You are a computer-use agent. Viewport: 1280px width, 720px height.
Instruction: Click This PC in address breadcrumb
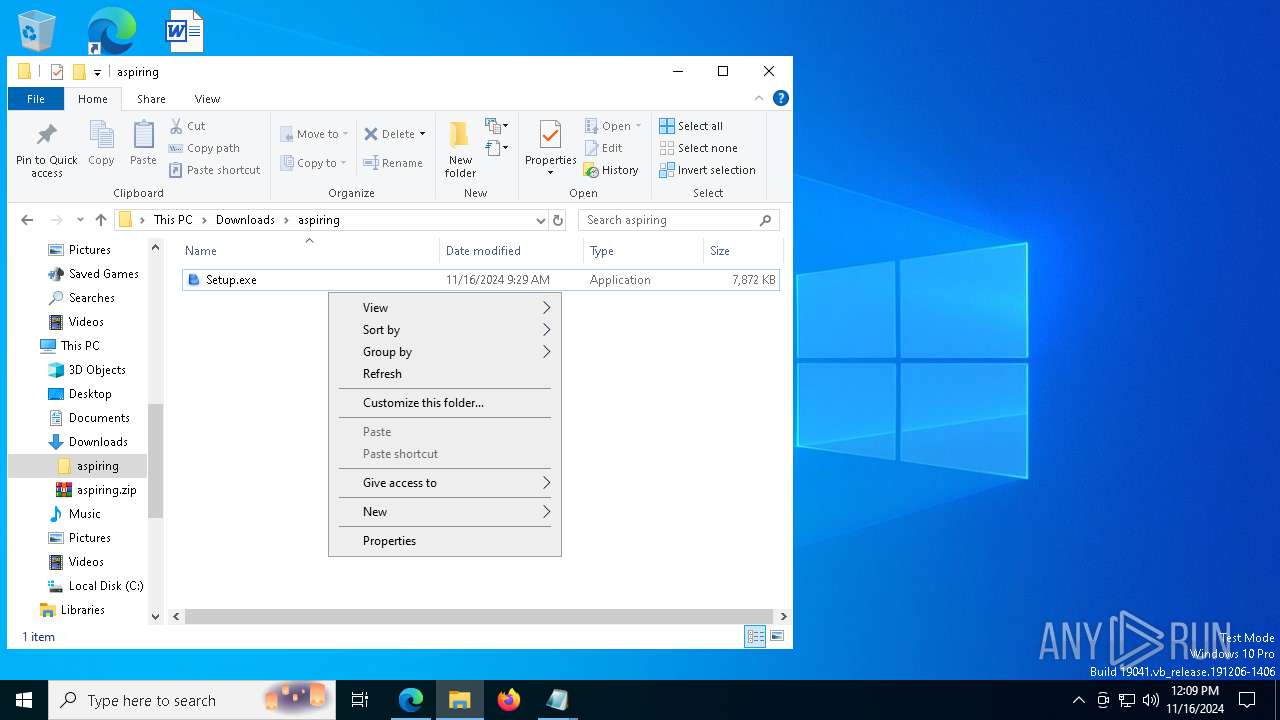[x=173, y=220]
